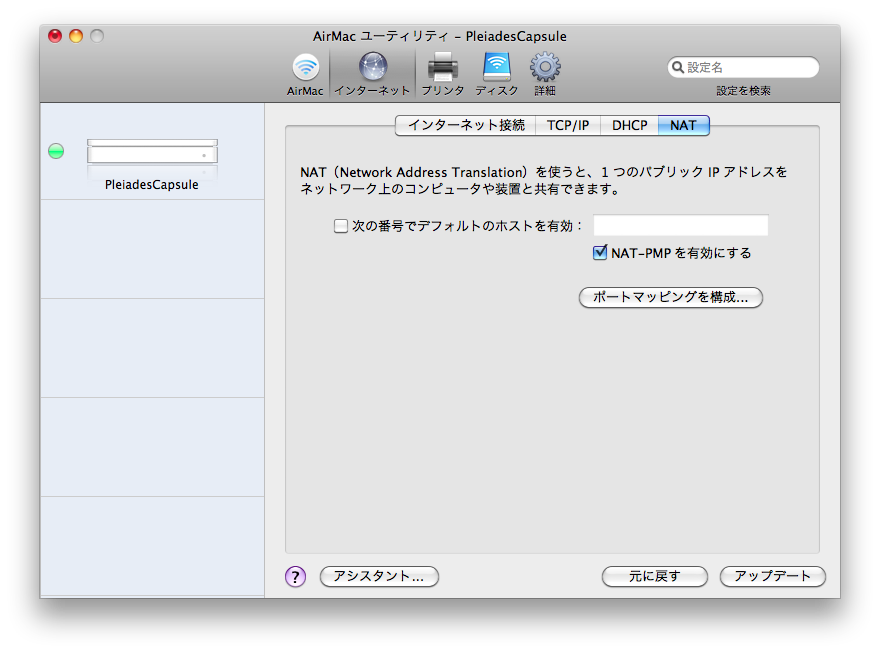880x653 pixels.
Task: Close the AirMac utility window
Action: pyautogui.click(x=55, y=36)
